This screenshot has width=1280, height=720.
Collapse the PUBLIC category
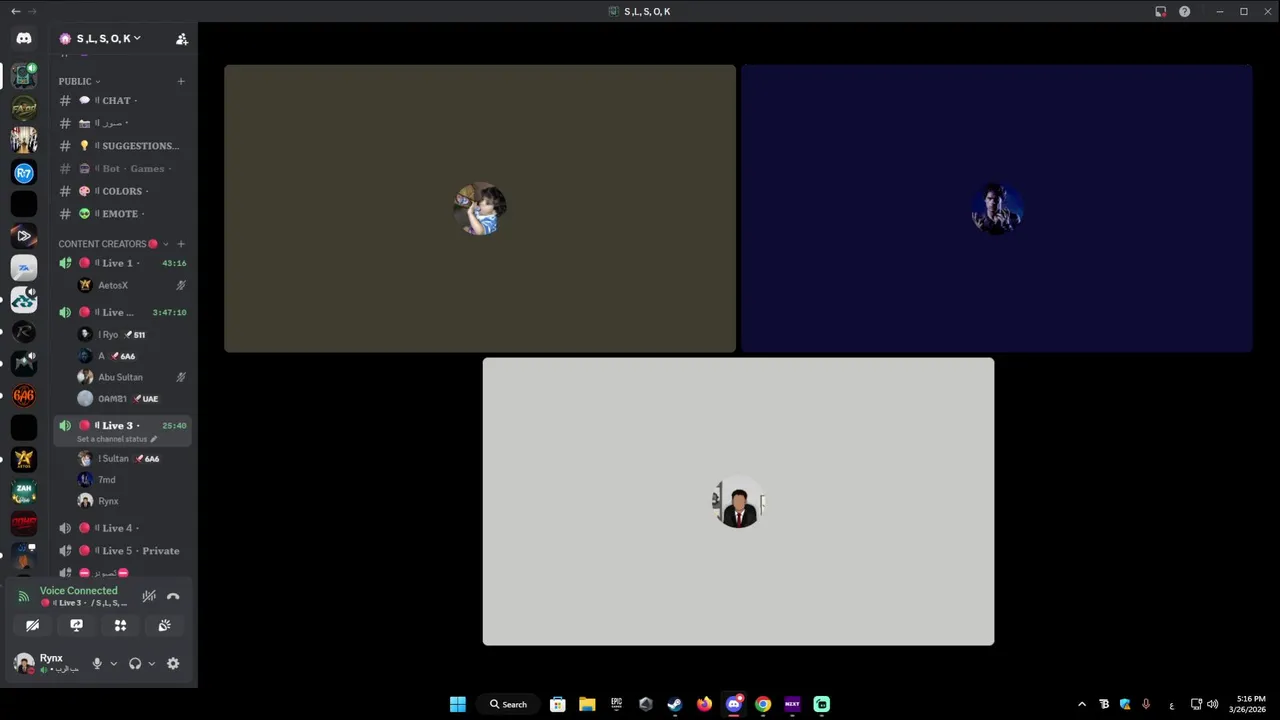pos(79,81)
